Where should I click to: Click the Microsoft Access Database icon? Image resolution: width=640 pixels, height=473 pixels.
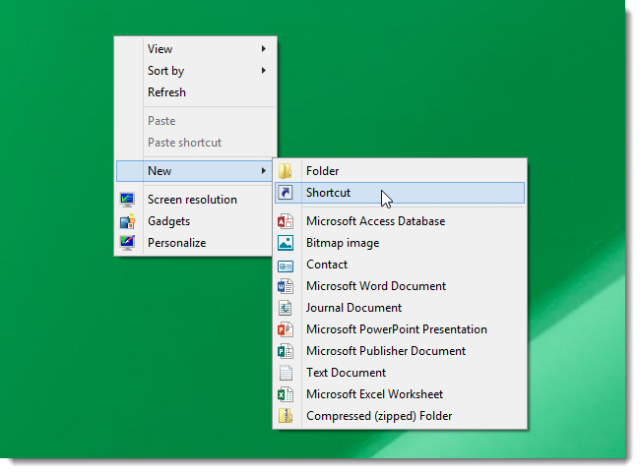click(x=286, y=221)
